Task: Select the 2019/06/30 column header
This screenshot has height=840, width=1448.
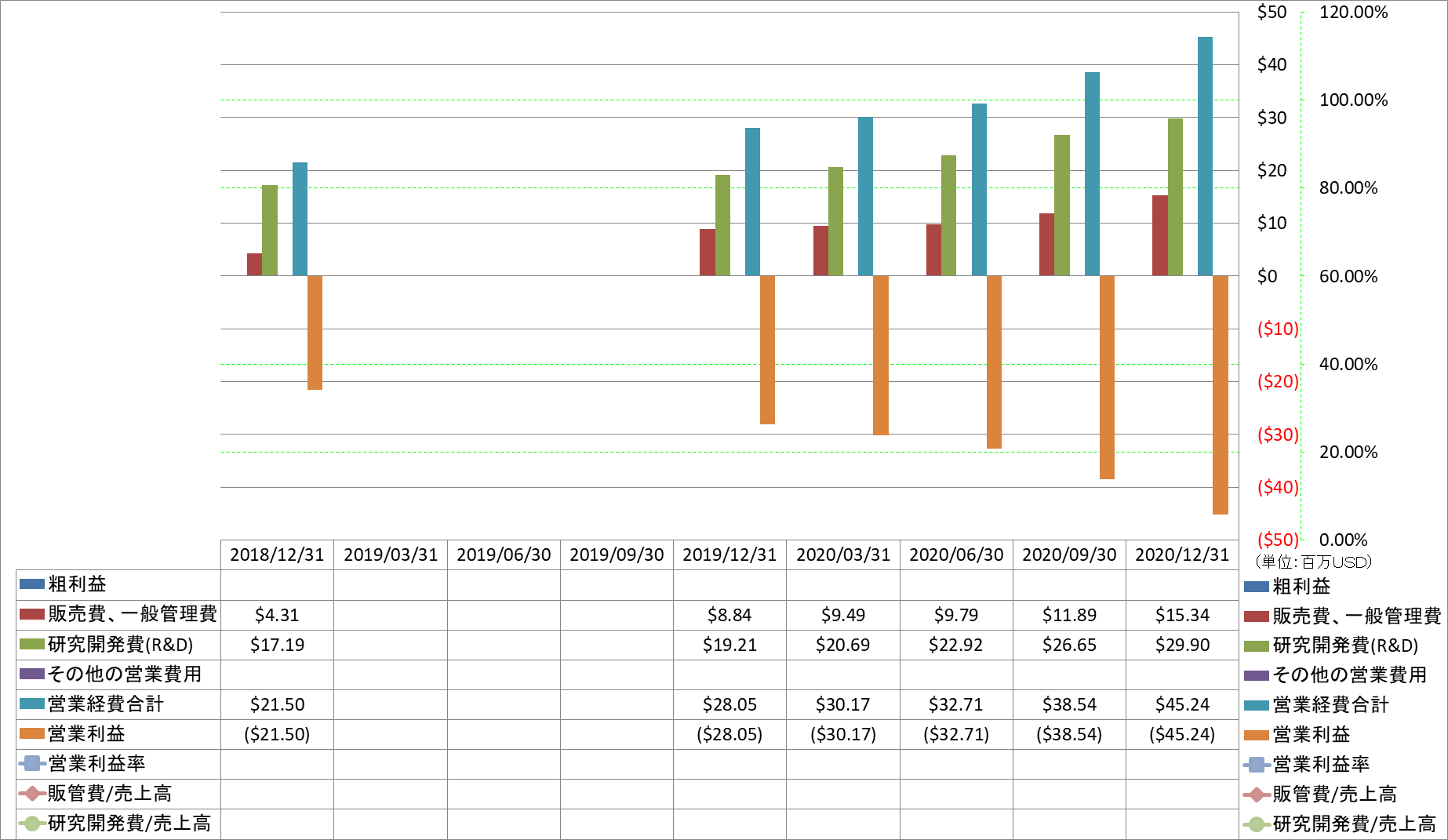Action: tap(504, 555)
